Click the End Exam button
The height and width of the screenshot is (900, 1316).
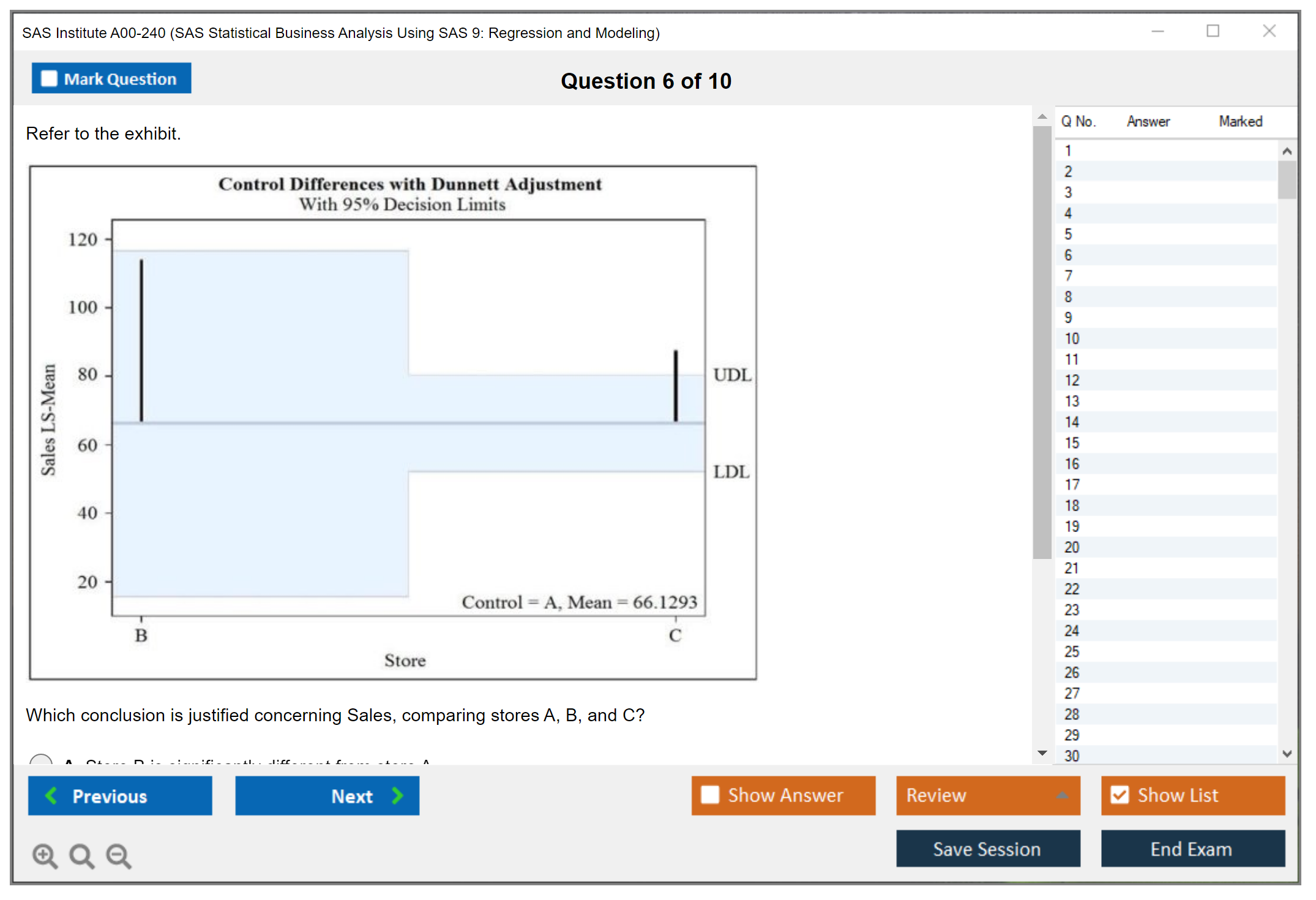(x=1192, y=849)
